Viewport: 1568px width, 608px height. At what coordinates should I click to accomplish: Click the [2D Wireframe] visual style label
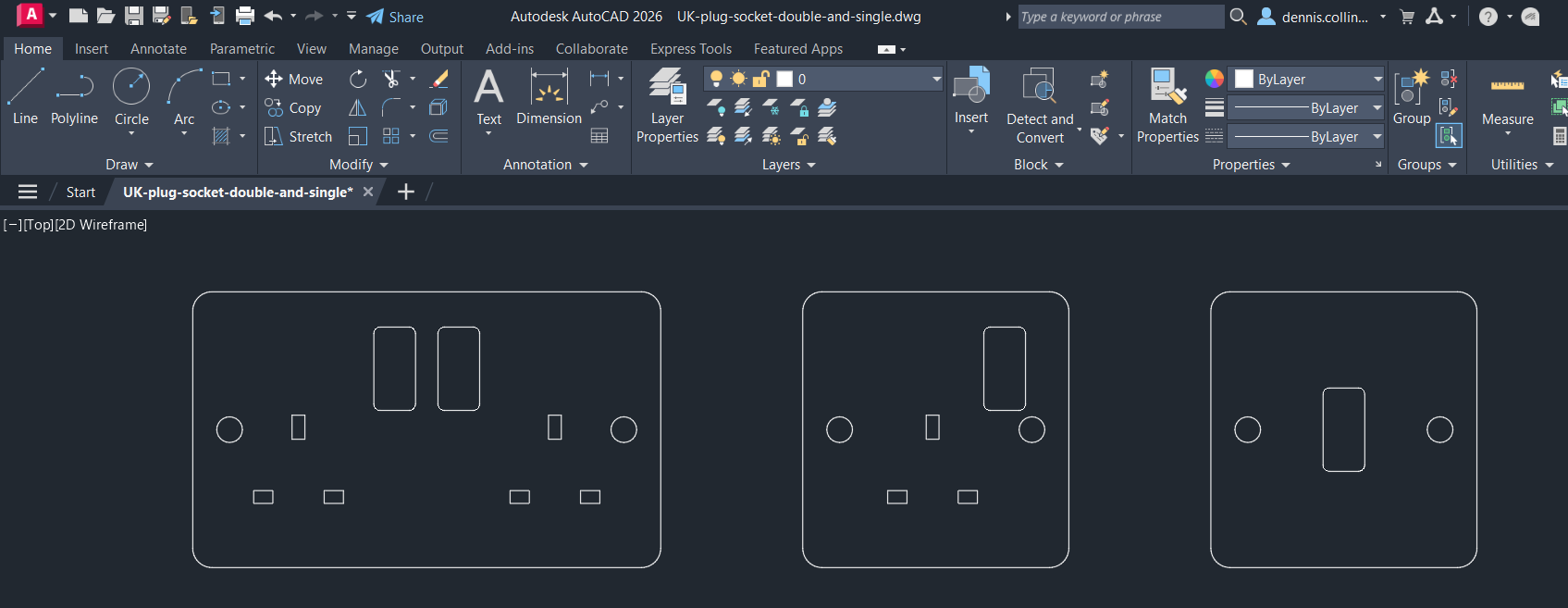pyautogui.click(x=101, y=225)
